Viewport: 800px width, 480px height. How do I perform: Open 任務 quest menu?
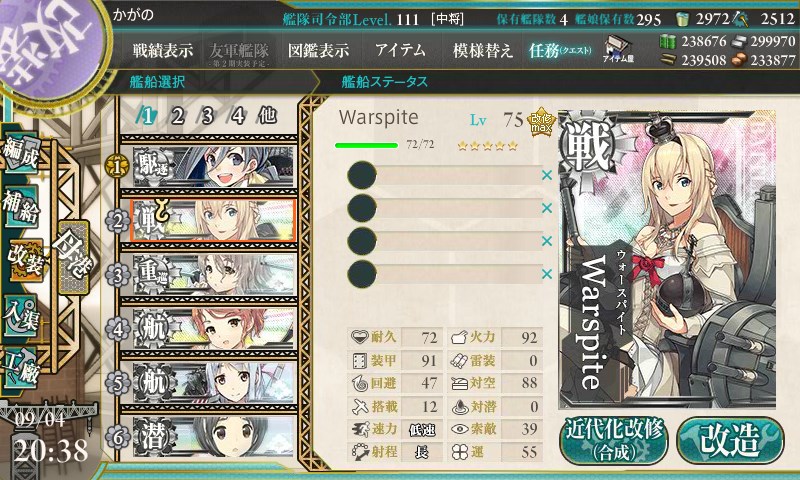[x=559, y=50]
